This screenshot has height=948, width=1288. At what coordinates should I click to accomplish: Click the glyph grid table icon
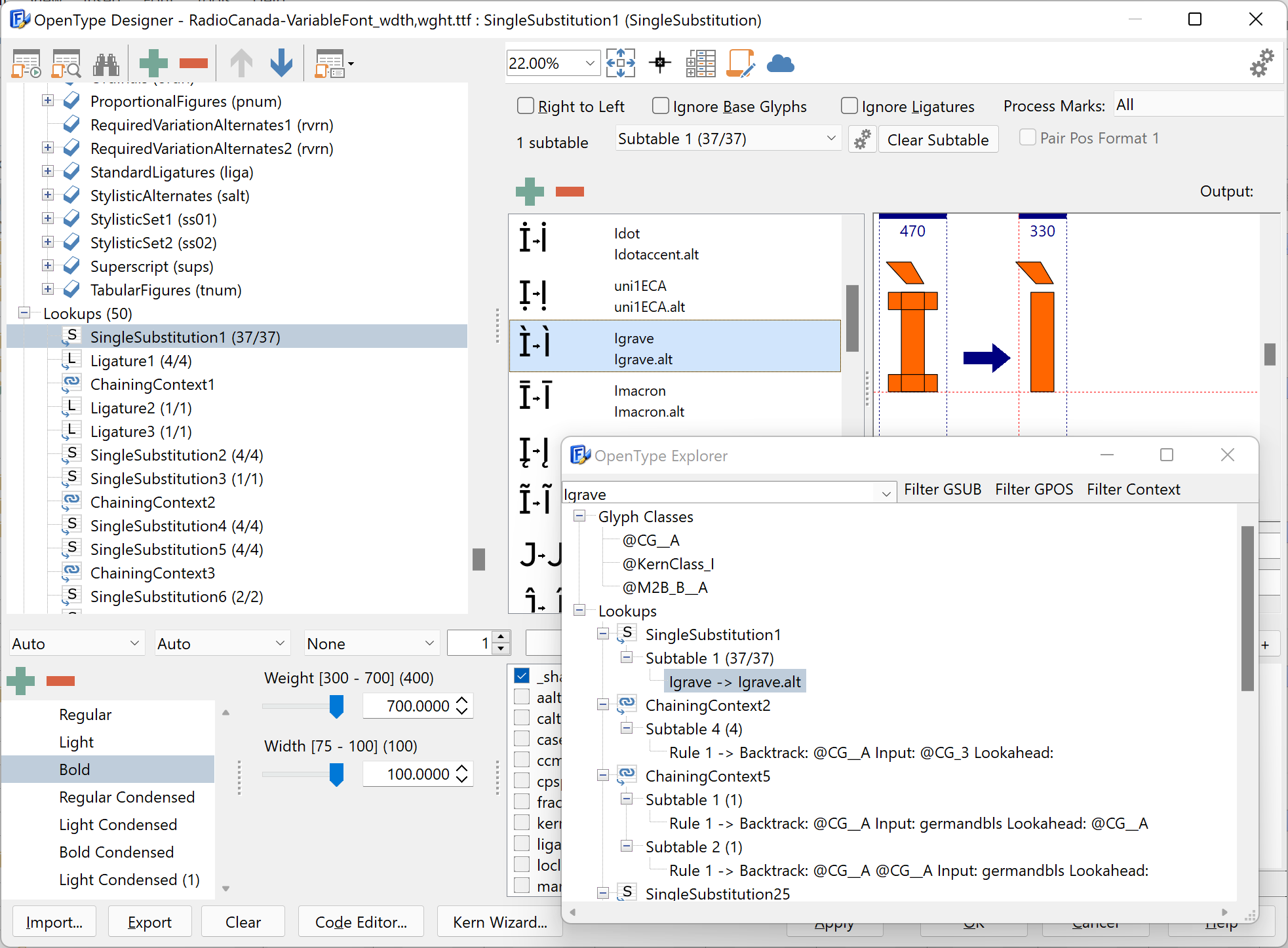click(x=700, y=64)
